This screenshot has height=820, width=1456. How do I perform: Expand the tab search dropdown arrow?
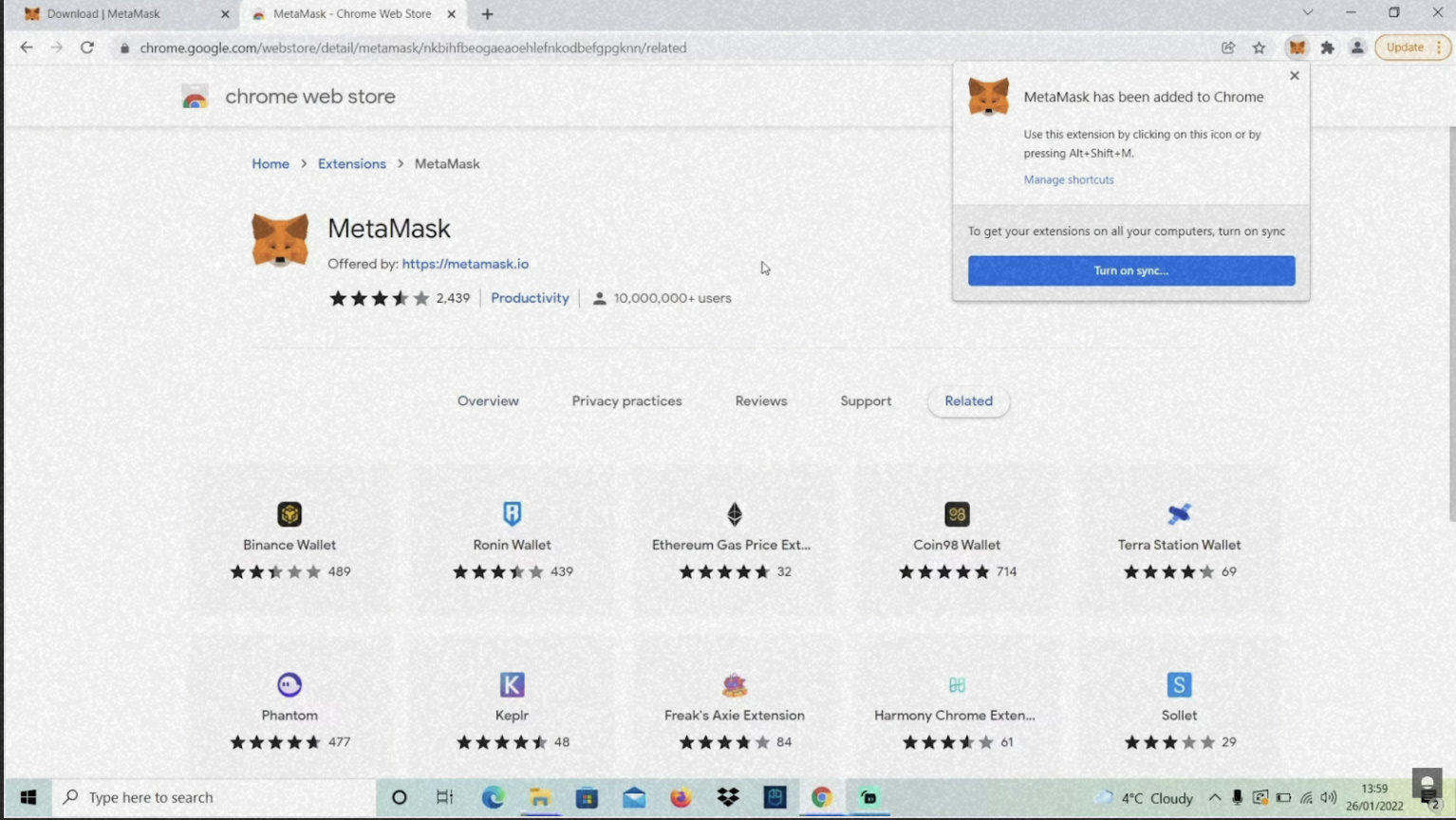coord(1307,13)
